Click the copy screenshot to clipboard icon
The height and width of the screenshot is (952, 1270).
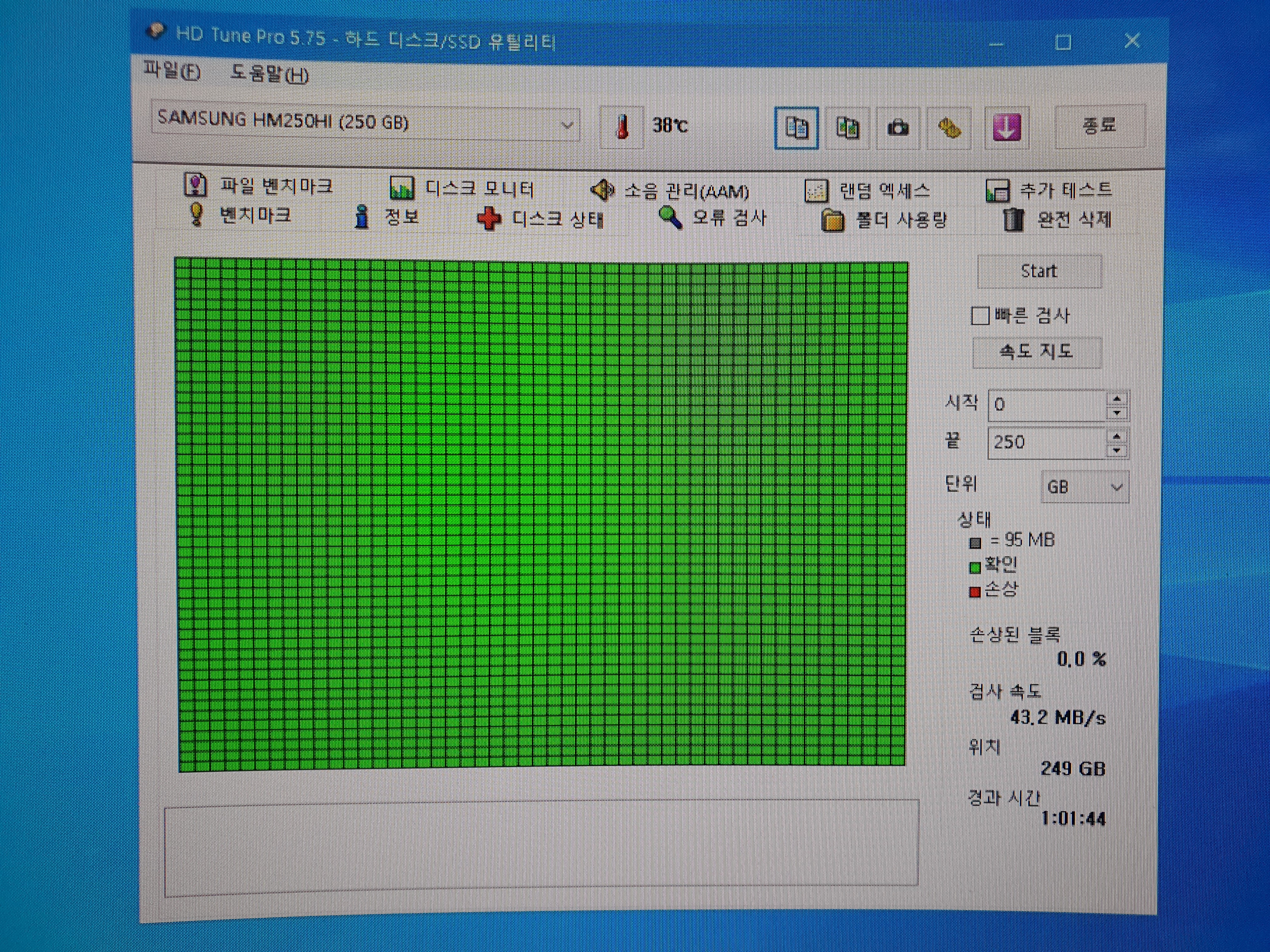click(x=847, y=127)
